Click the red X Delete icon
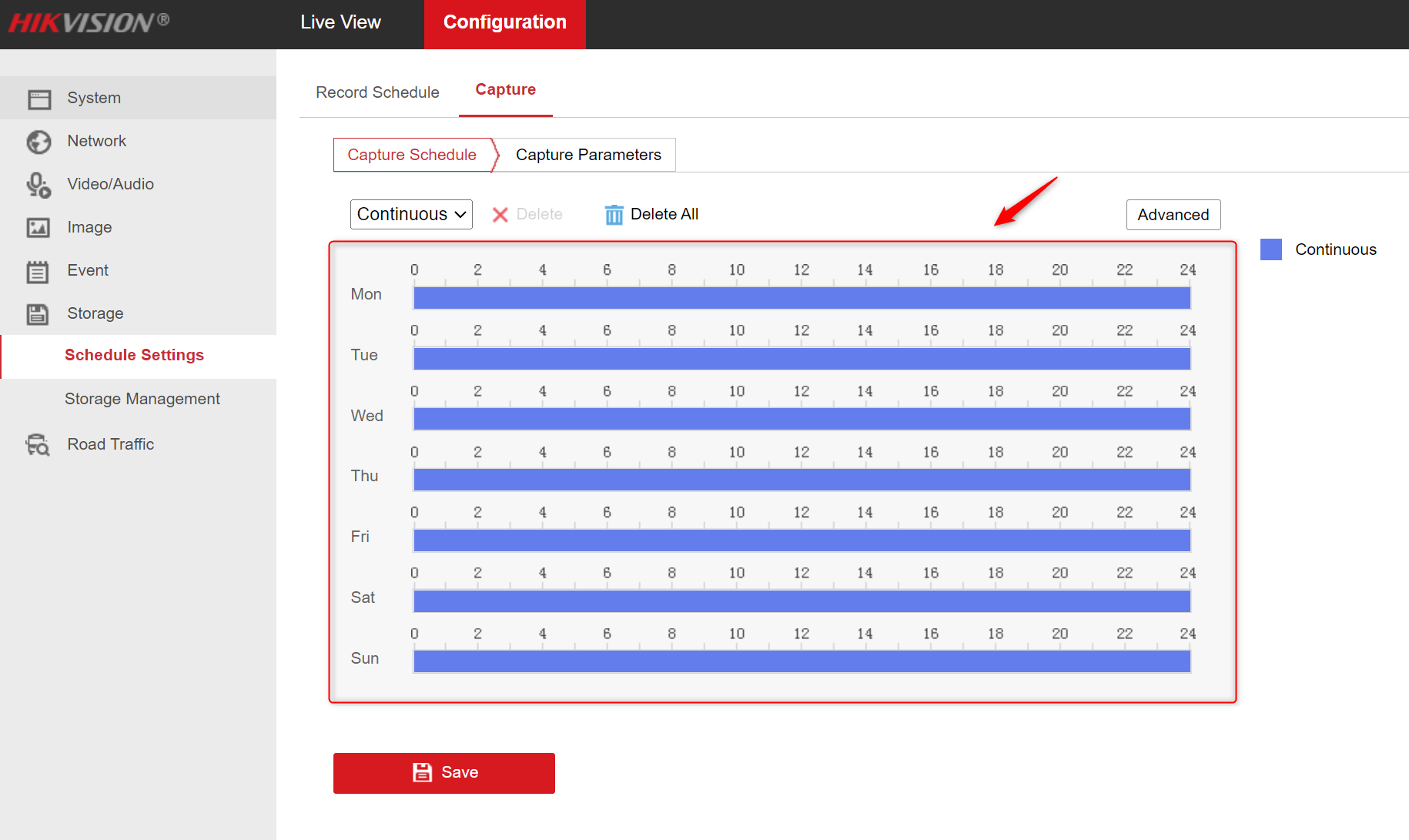The width and height of the screenshot is (1409, 840). click(500, 214)
